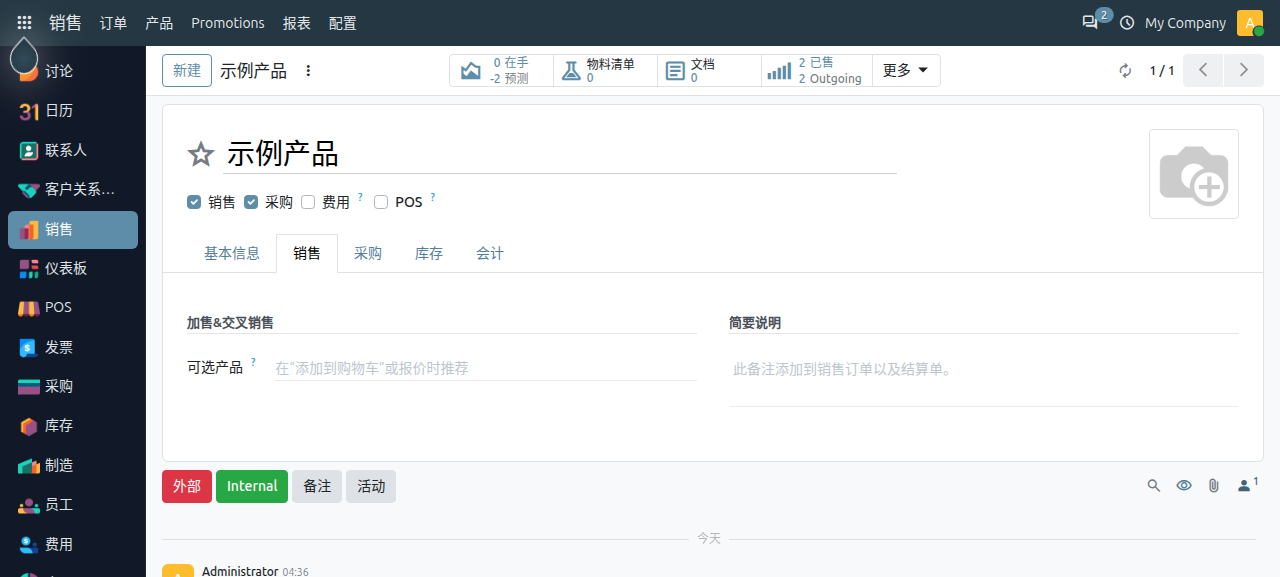This screenshot has height=577, width=1280.
Task: Show help tooltip next to 可选产品
Action: (253, 361)
